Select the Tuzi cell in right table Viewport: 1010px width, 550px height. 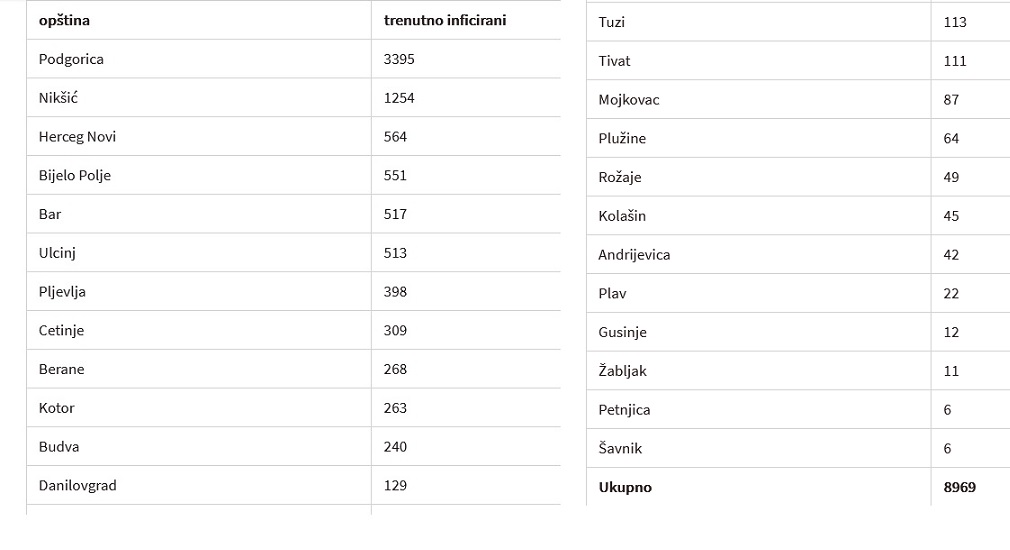tap(758, 22)
